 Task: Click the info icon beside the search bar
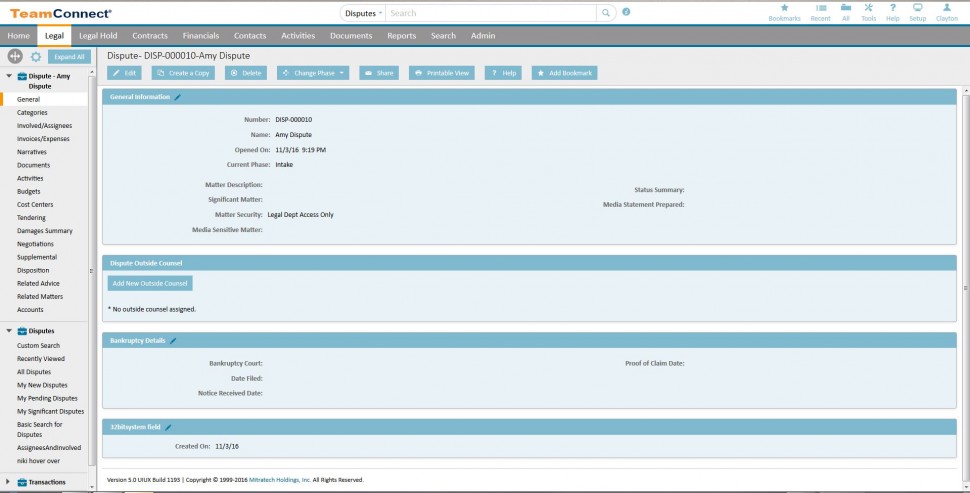[626, 12]
